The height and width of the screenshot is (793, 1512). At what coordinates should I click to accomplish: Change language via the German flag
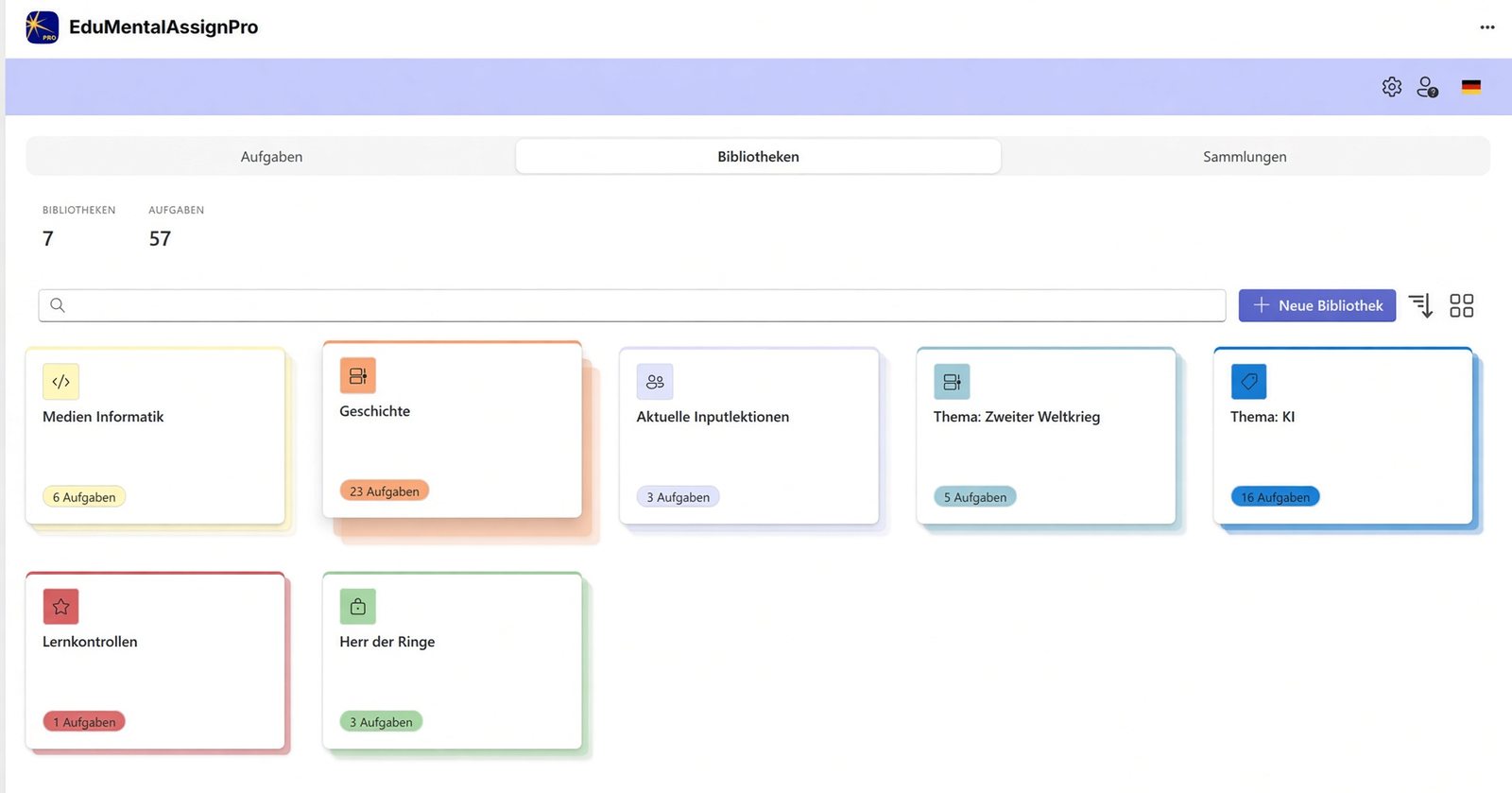[1470, 87]
